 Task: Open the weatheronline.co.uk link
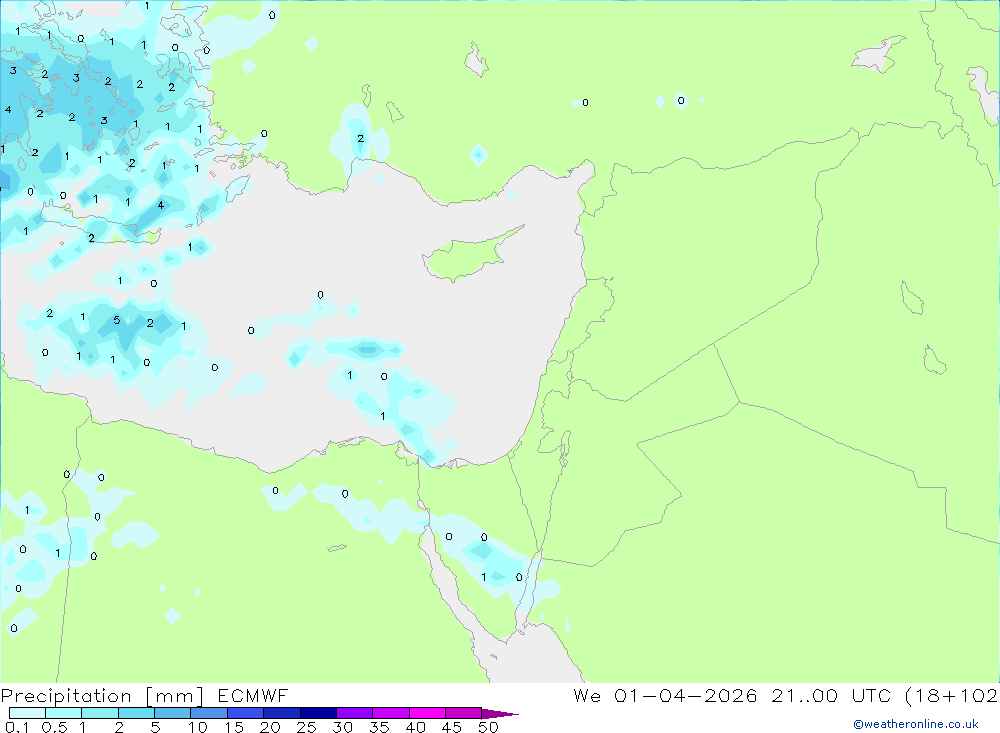point(916,724)
